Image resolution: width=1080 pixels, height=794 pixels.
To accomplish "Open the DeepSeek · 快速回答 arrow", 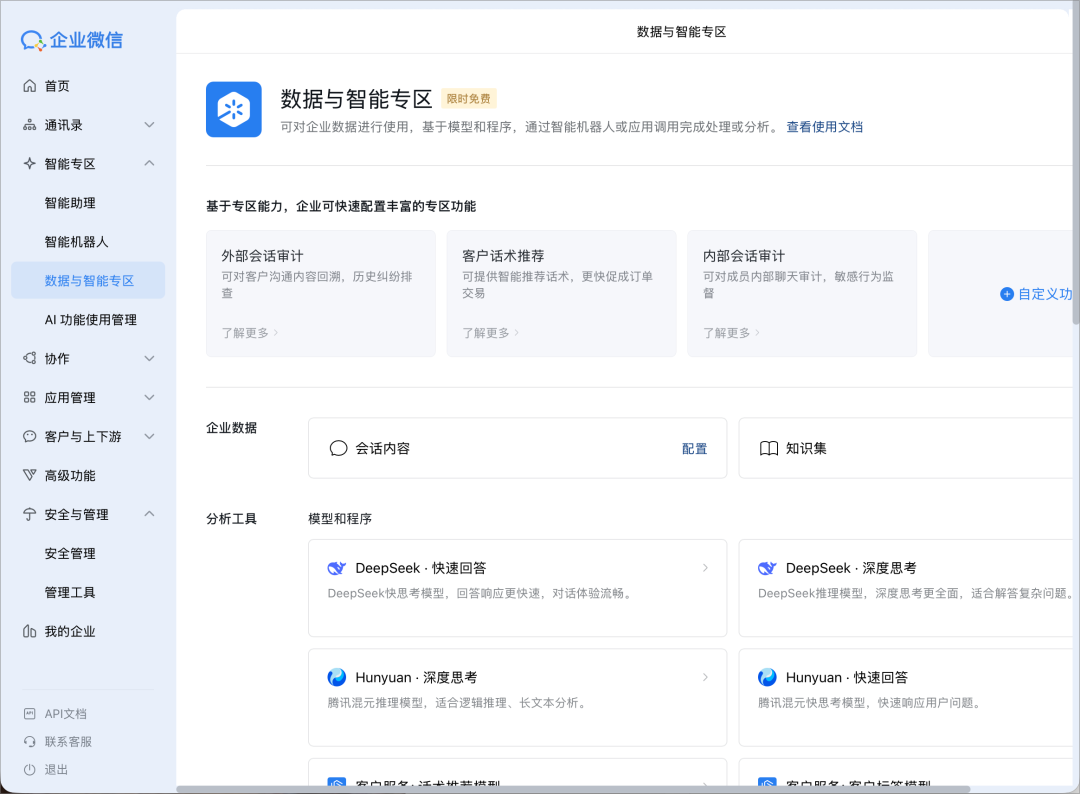I will tap(705, 567).
